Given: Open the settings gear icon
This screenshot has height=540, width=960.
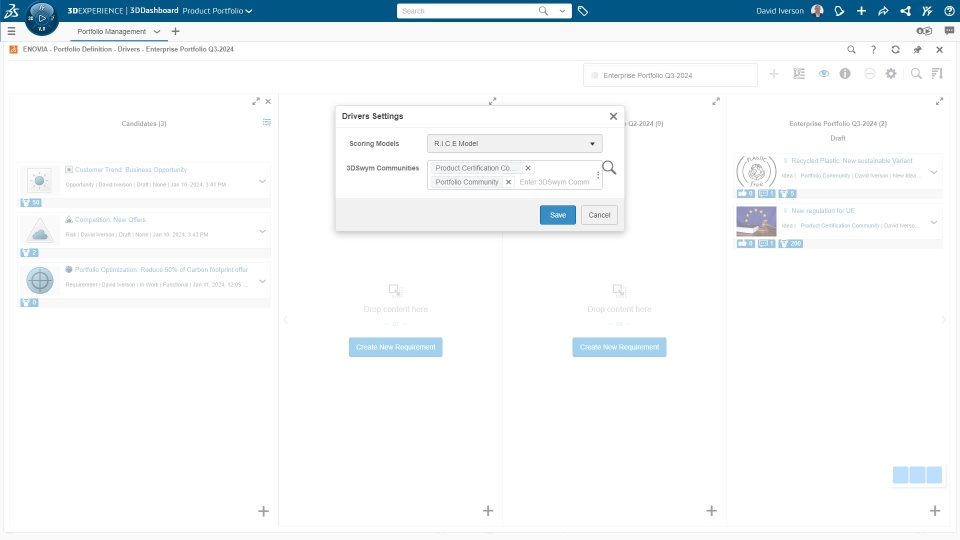Looking at the screenshot, I should 891,73.
